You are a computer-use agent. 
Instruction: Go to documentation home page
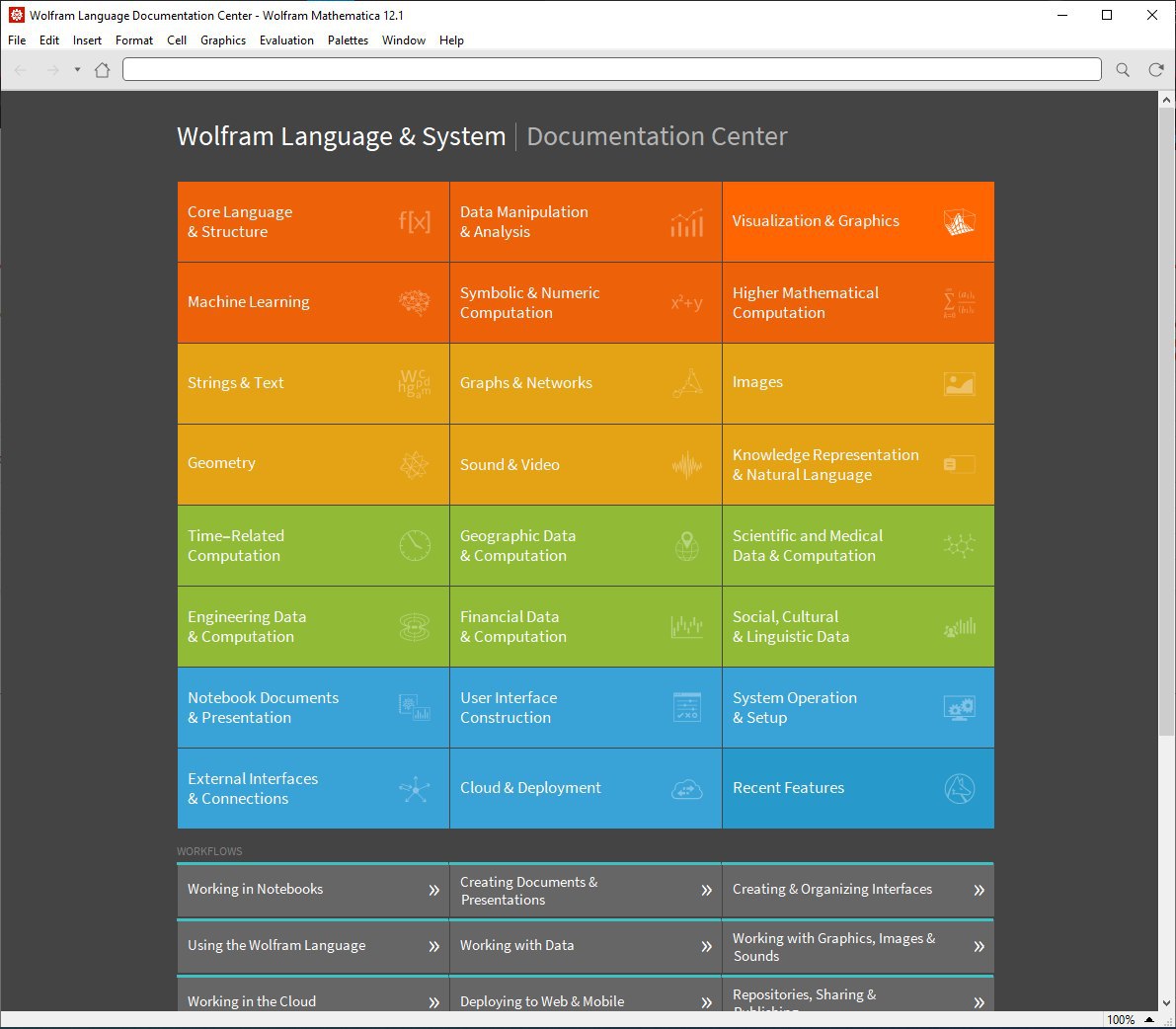click(103, 70)
